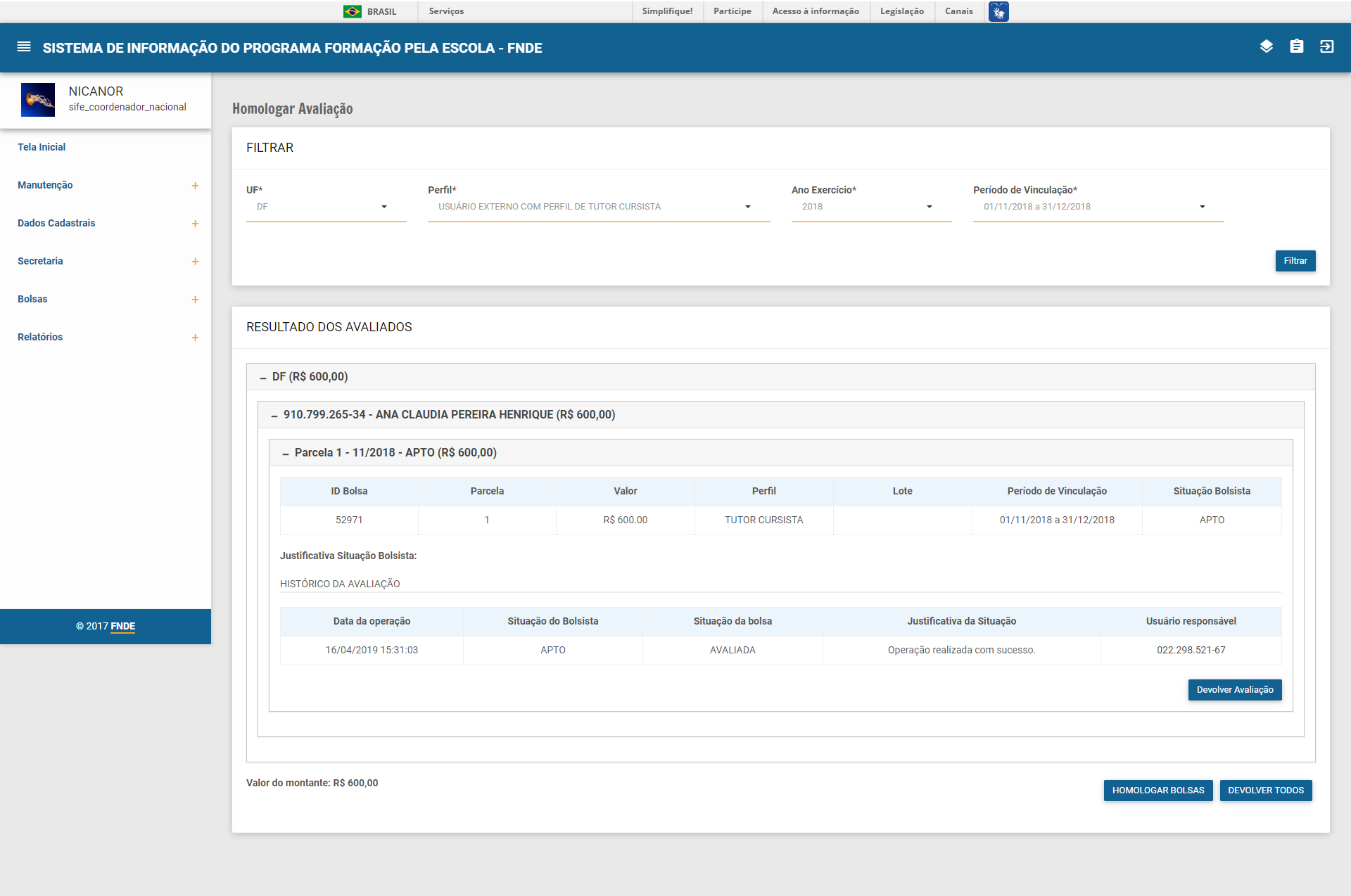Click the layers icon in header
The image size is (1351, 896).
[1266, 47]
